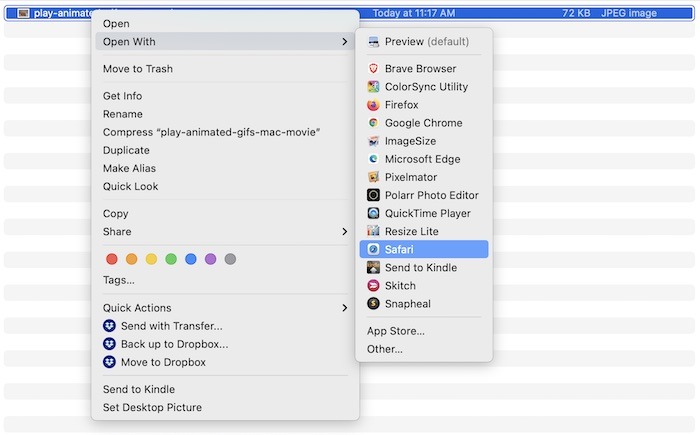
Task: Click the Polarr Photo Editor icon
Action: tap(373, 195)
